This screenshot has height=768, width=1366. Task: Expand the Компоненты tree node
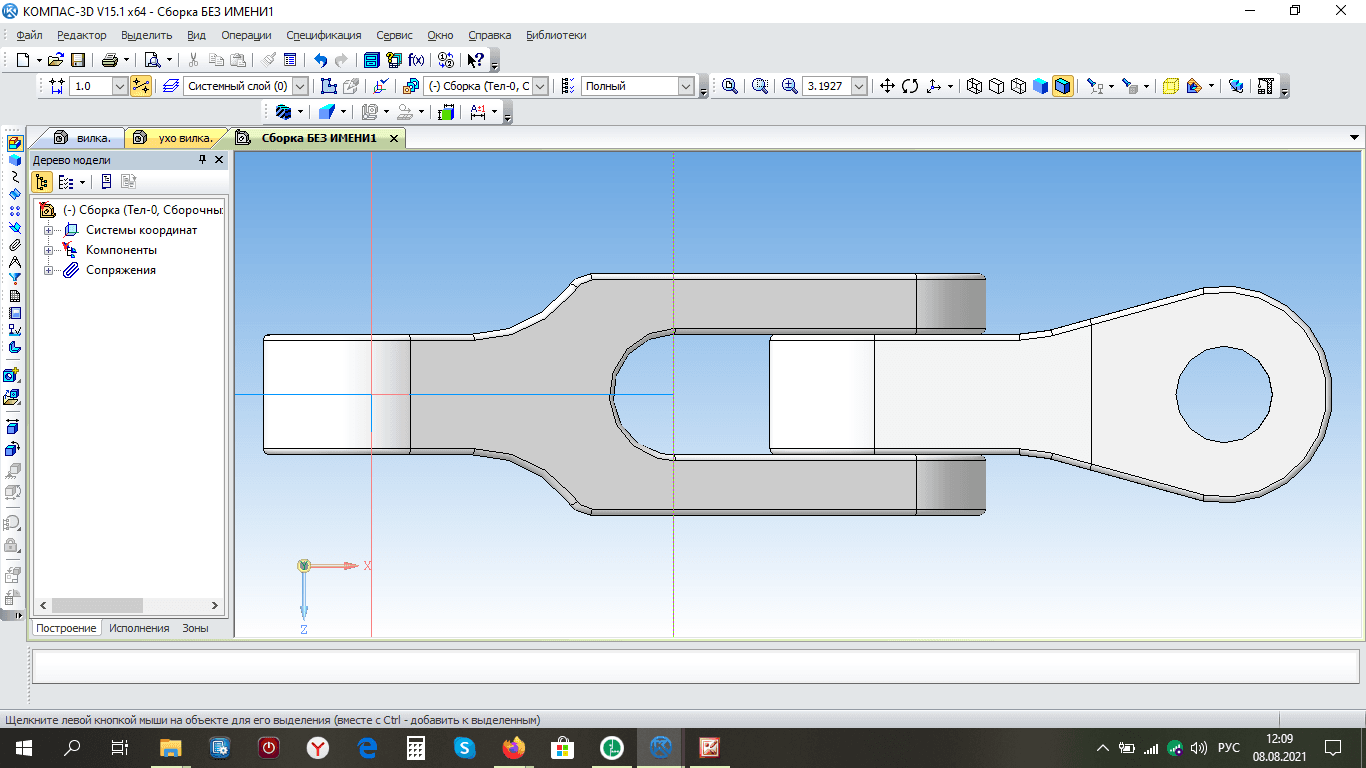pos(48,250)
